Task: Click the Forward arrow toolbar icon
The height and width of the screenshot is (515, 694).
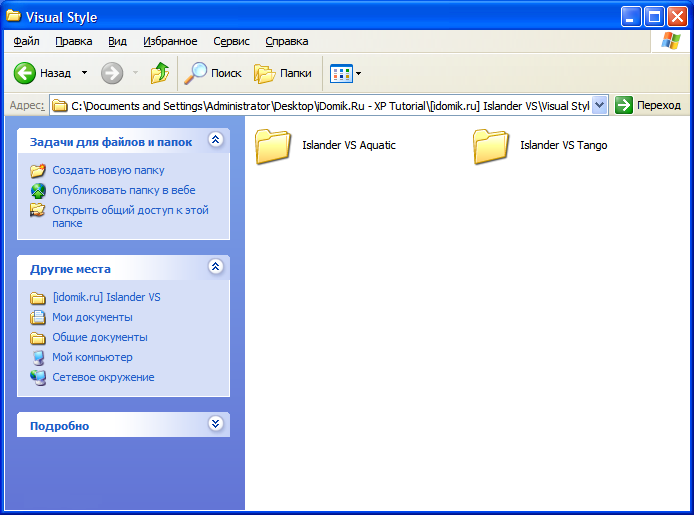Action: (x=112, y=73)
